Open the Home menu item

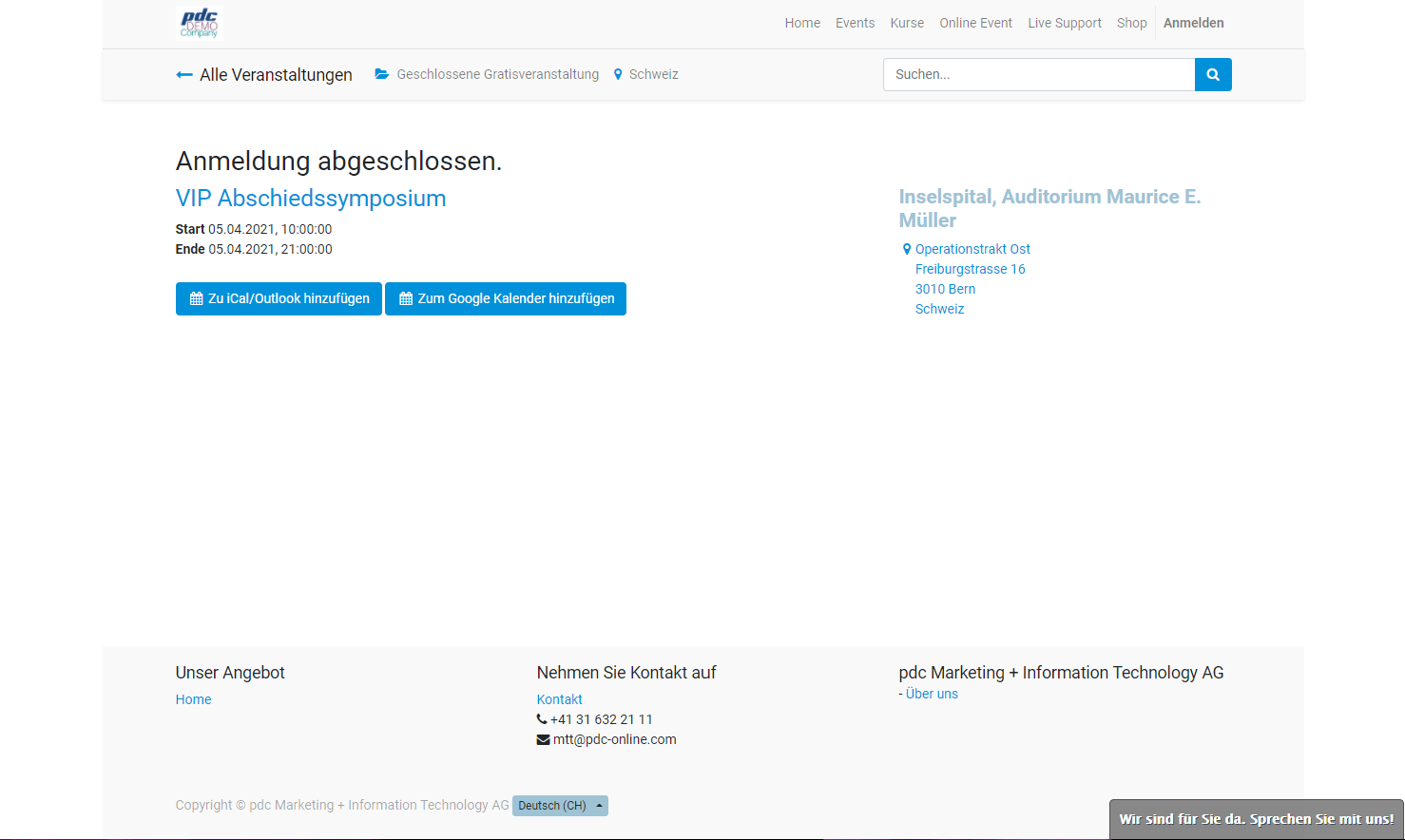pos(801,23)
